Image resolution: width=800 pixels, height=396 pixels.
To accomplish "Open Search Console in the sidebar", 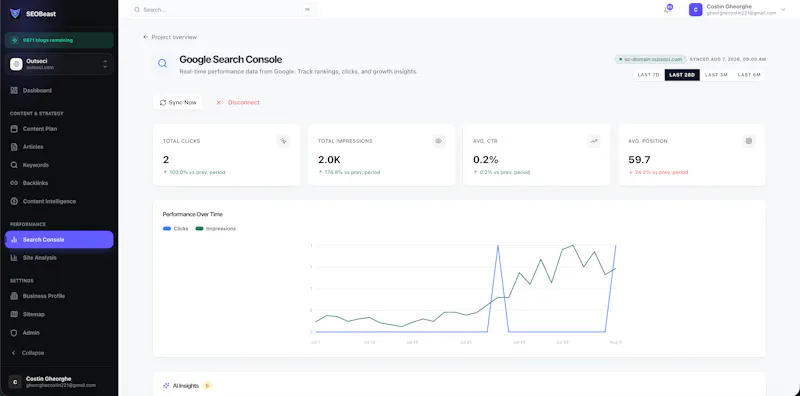I will pyautogui.click(x=59, y=240).
